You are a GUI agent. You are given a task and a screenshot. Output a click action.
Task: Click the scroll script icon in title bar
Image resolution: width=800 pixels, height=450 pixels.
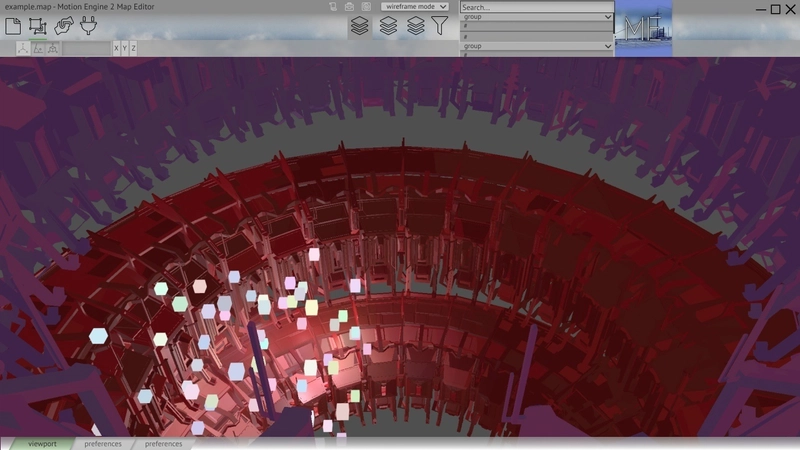(x=333, y=7)
